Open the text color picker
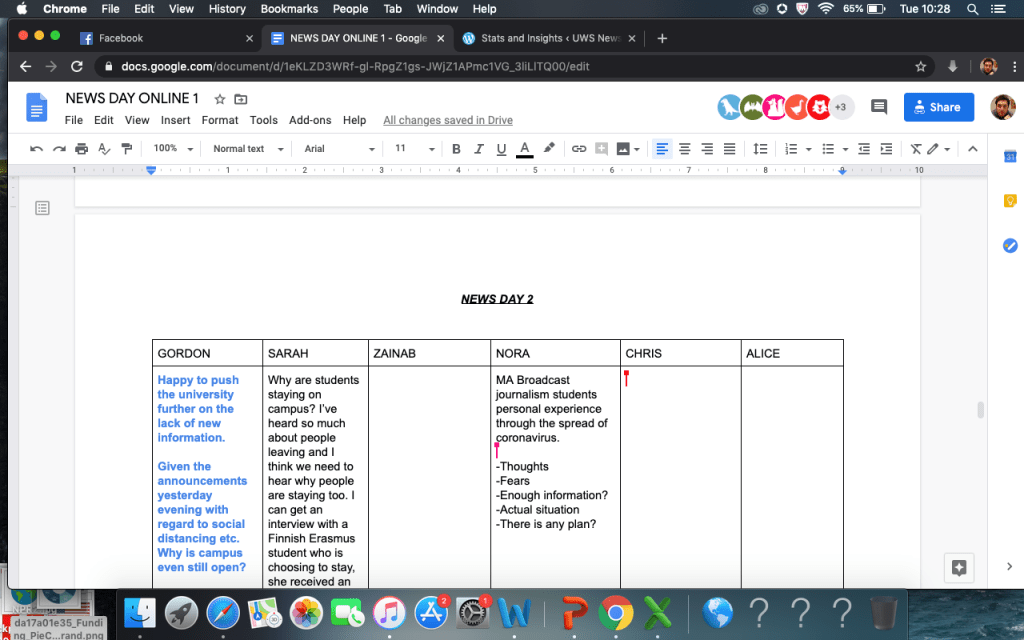This screenshot has width=1024, height=640. click(525, 149)
